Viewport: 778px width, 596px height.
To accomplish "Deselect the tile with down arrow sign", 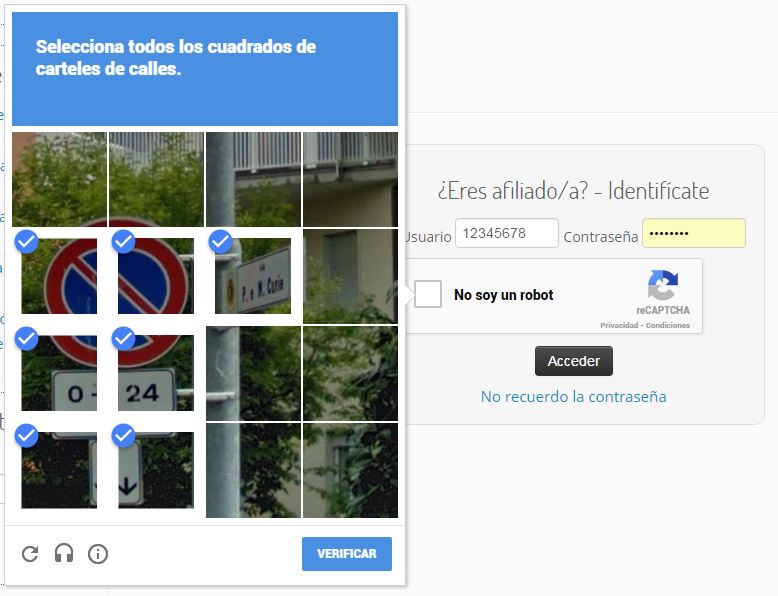I will coord(156,470).
